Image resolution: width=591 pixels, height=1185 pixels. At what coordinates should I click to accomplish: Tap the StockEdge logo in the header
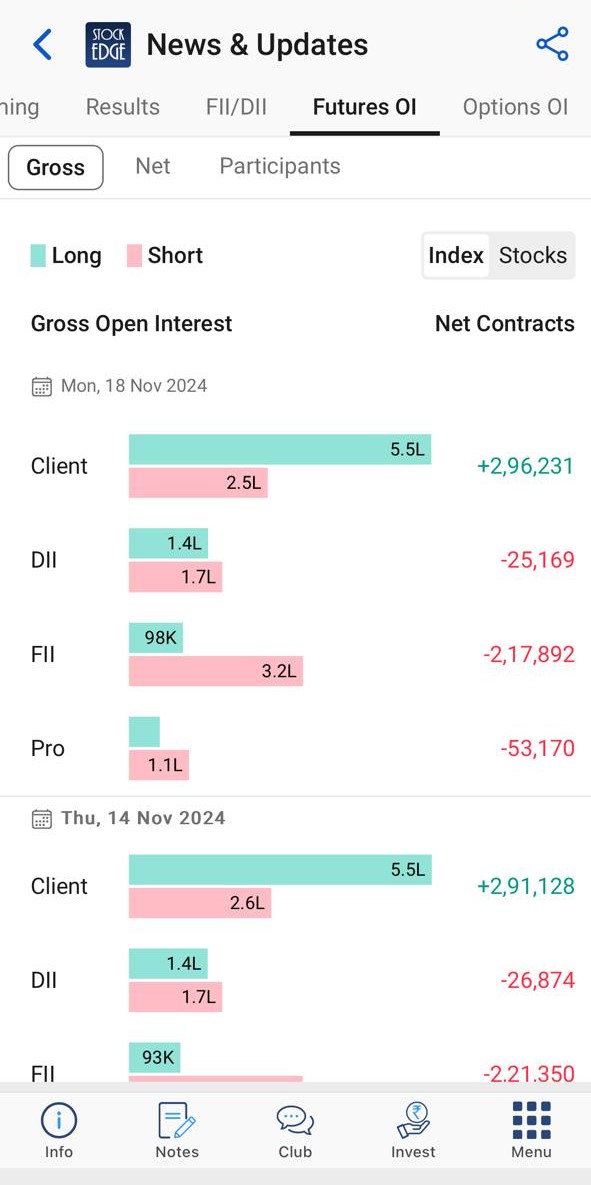(x=108, y=44)
